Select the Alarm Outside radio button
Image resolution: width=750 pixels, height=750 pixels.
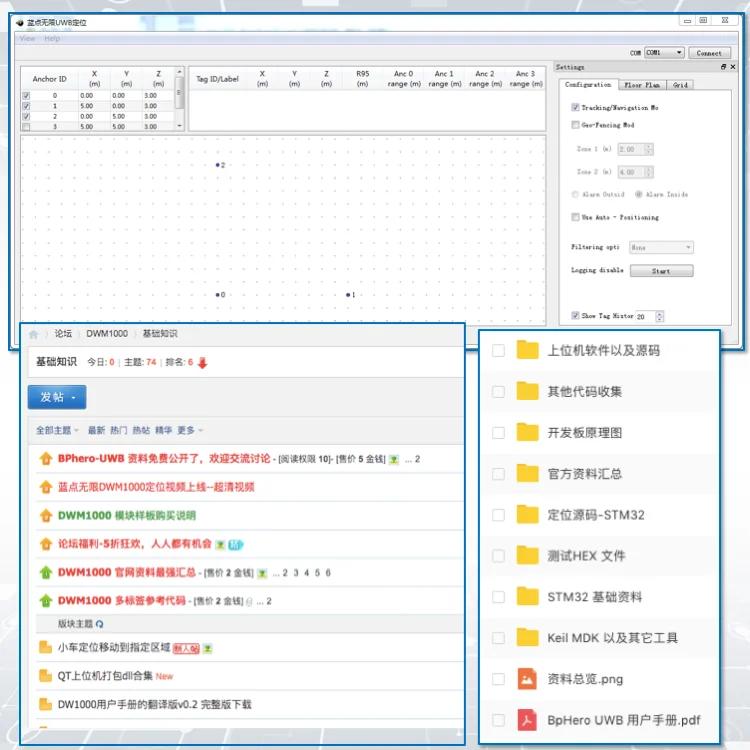pos(575,194)
